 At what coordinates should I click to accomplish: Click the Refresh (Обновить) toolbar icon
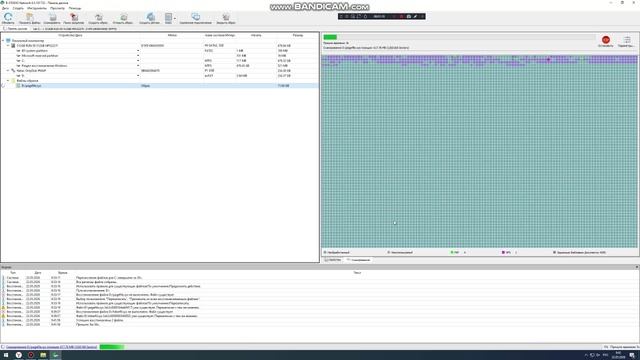click(8, 18)
